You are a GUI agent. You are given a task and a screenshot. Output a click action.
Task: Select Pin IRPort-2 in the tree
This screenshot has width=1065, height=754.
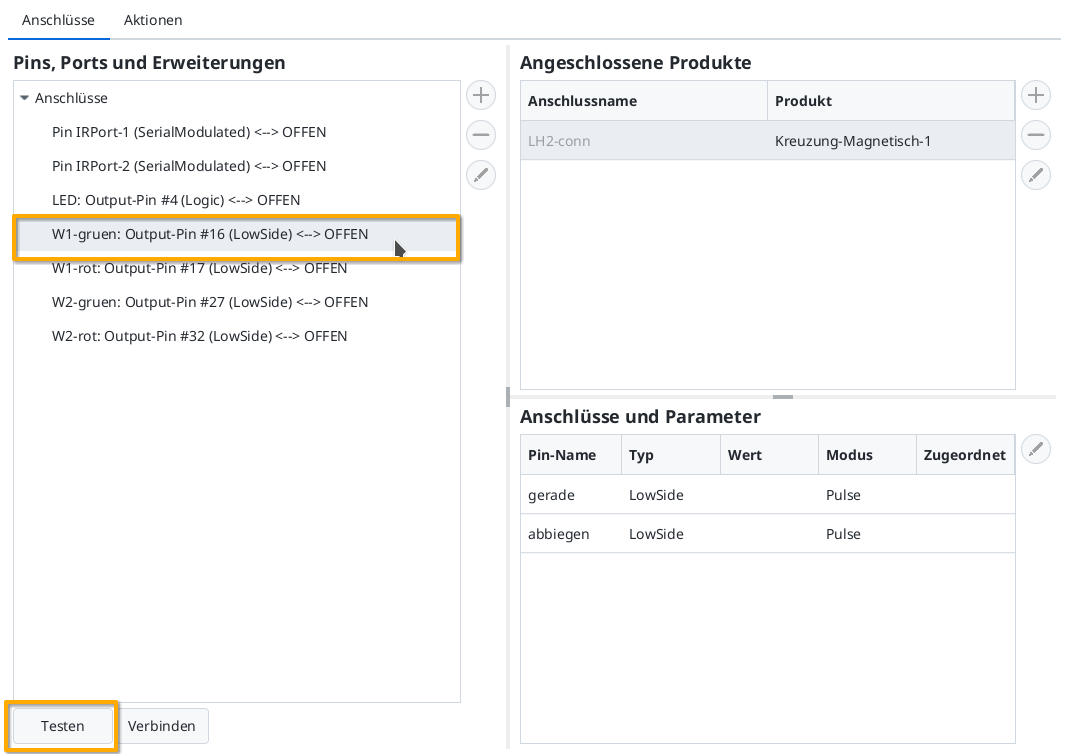coord(189,166)
